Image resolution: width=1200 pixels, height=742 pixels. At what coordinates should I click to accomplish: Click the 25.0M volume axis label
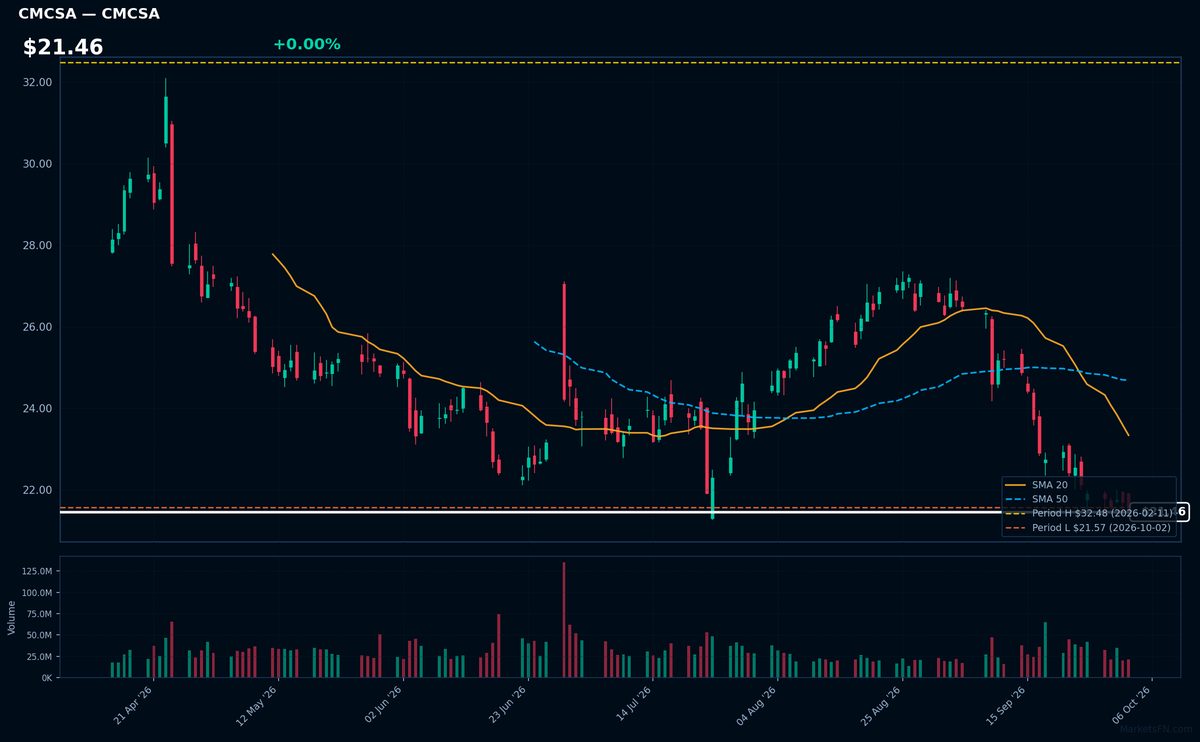(x=40, y=657)
